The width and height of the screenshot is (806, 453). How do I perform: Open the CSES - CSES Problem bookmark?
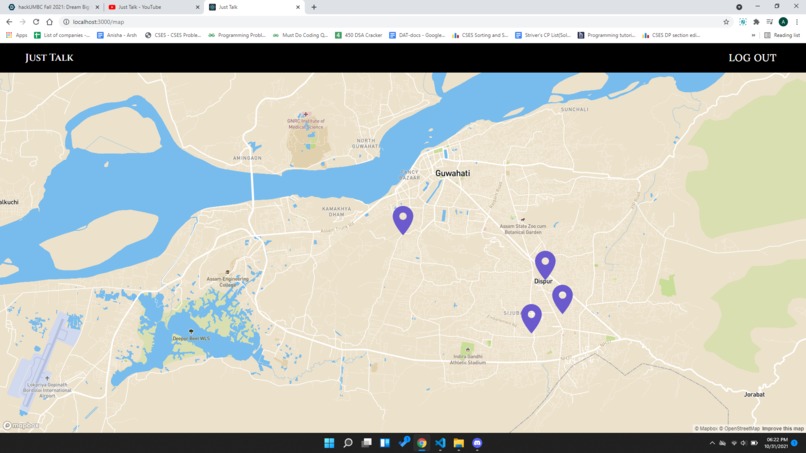click(x=173, y=35)
